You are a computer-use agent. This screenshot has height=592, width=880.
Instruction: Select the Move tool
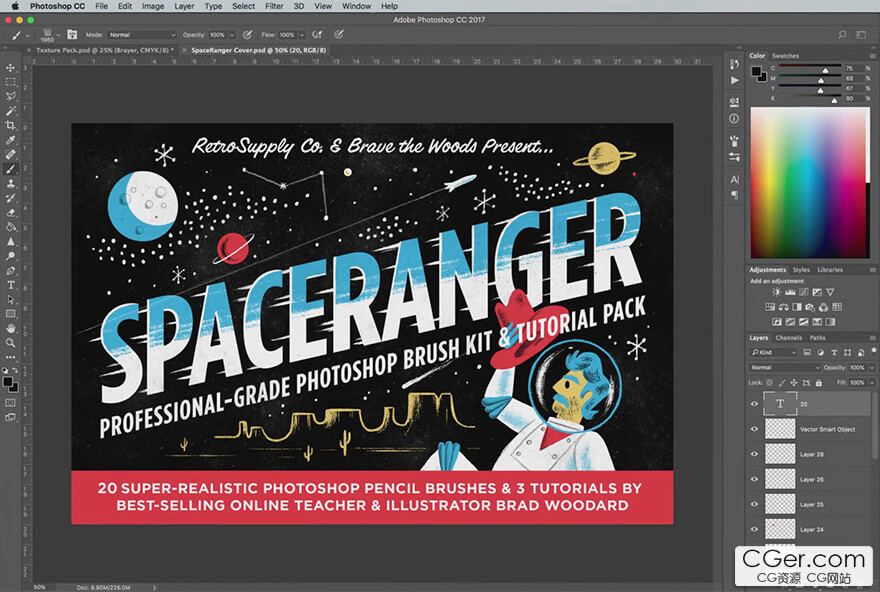pos(11,67)
